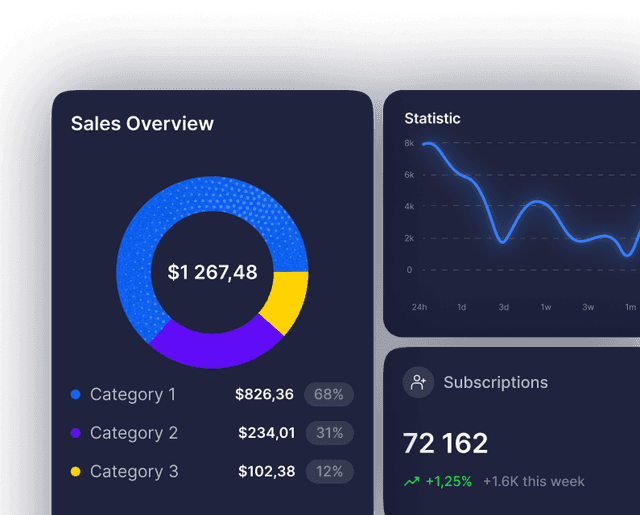Click the green upward trend arrow icon
This screenshot has height=515, width=640.
[412, 482]
